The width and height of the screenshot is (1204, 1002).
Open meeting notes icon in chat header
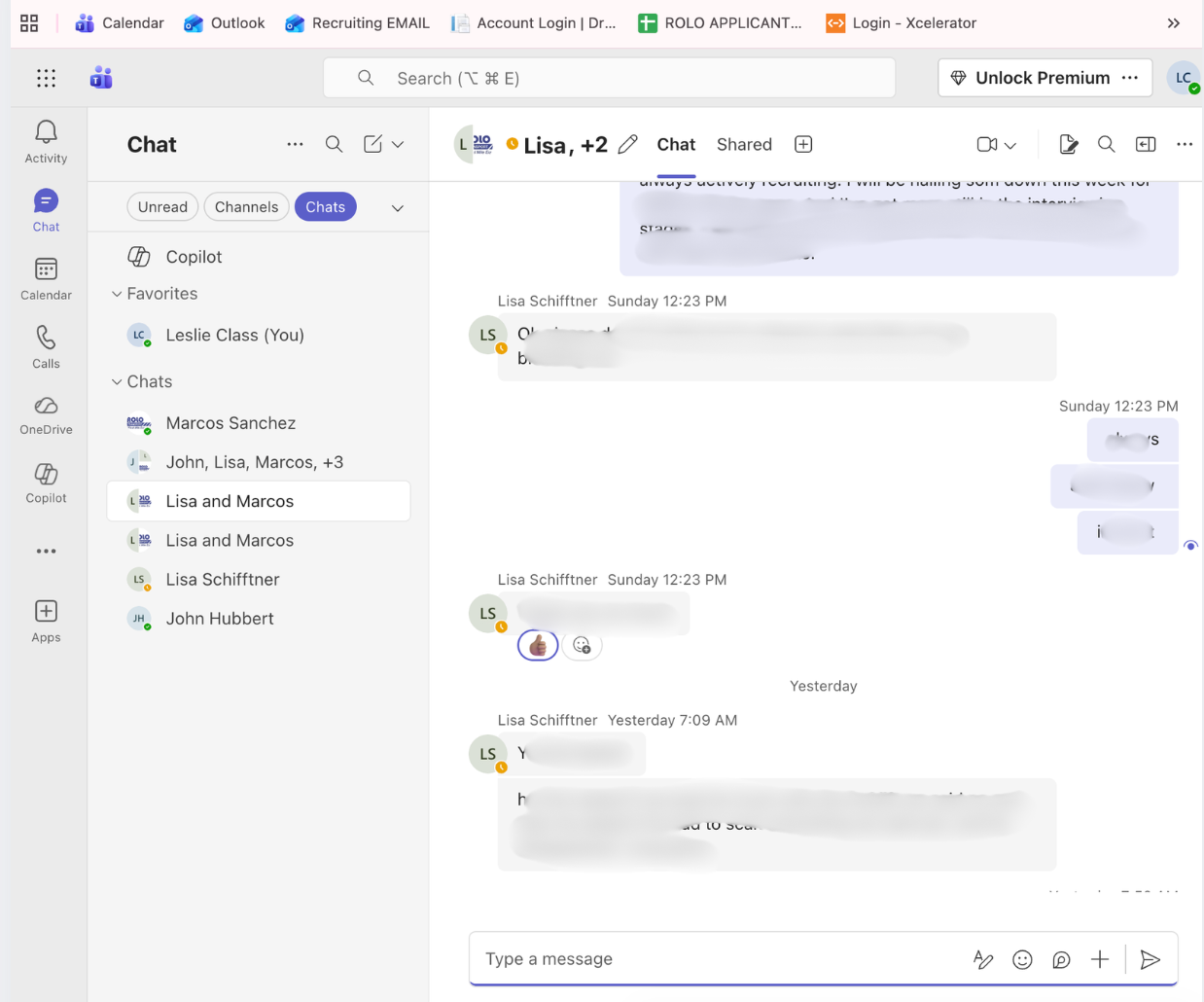(x=1068, y=144)
